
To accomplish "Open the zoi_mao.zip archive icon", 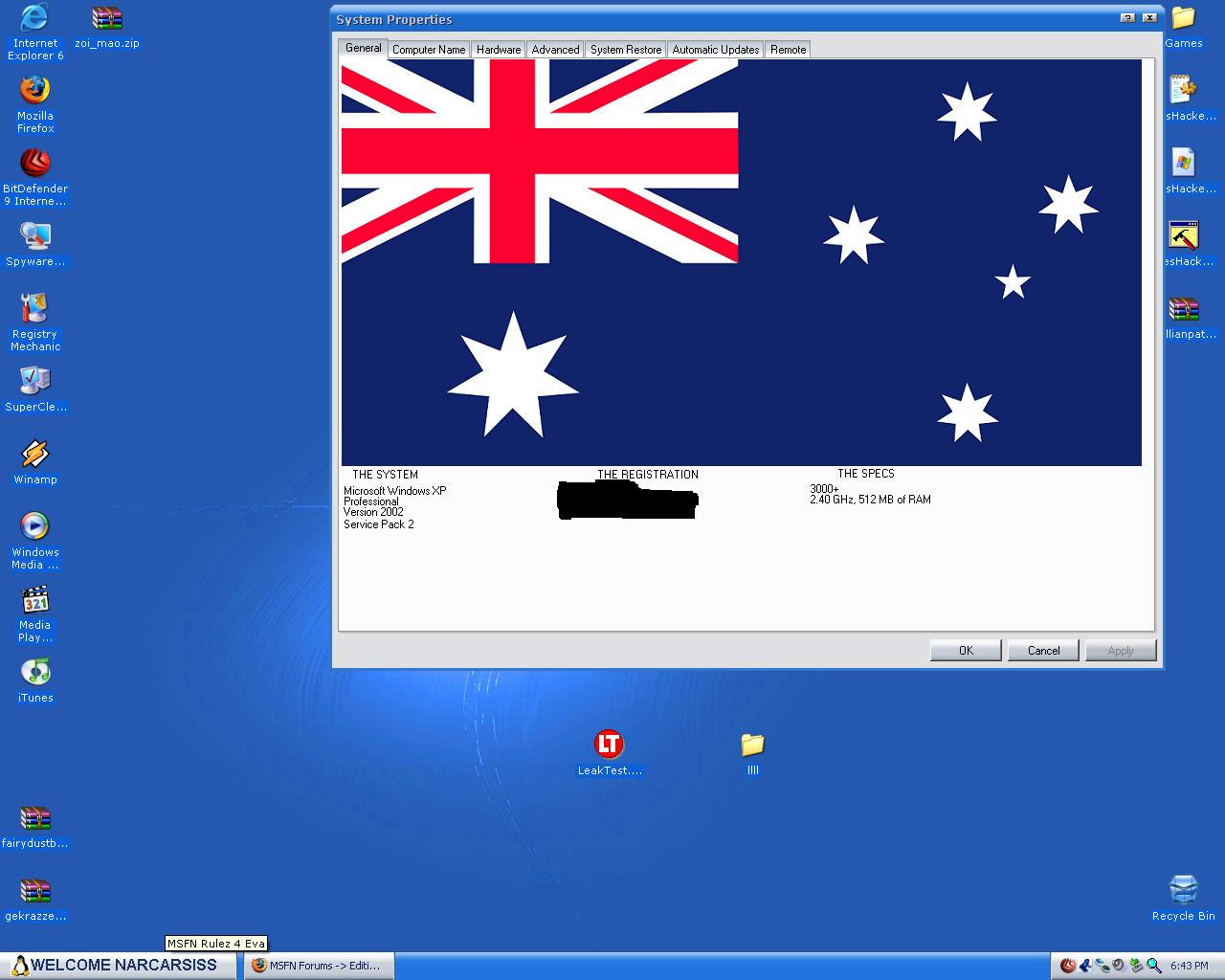I will coord(107,28).
